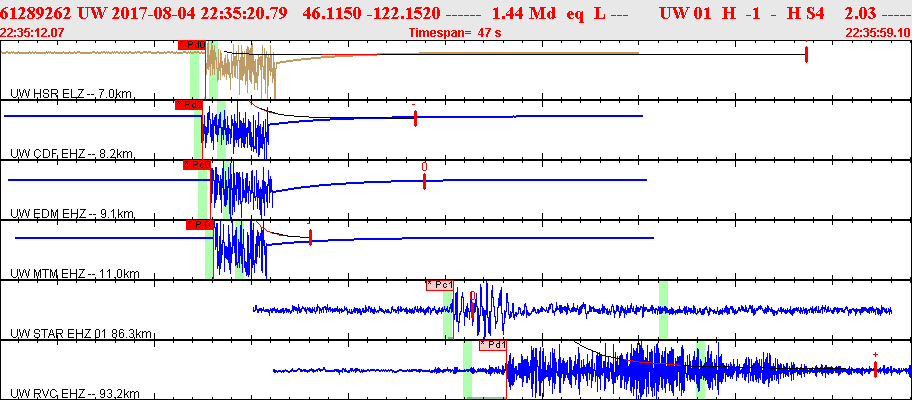The image size is (912, 400).
Task: Select the Pd1 pick flag on RVC trace
Action: [492, 345]
